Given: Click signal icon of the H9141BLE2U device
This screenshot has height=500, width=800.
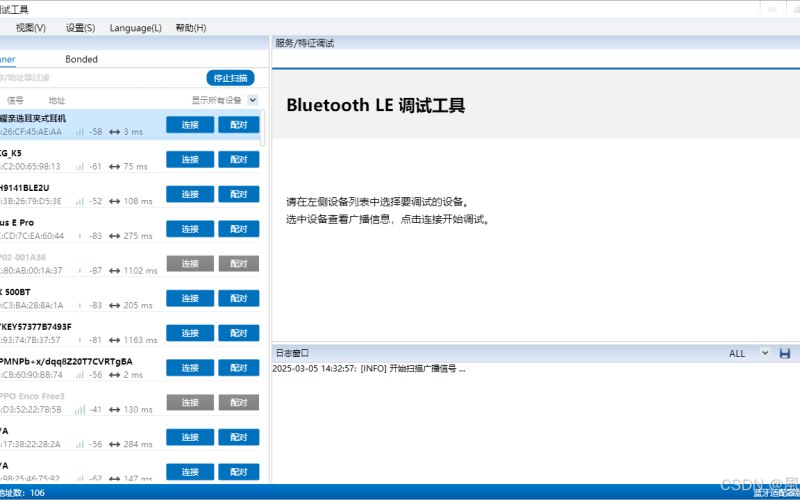Looking at the screenshot, I should coord(80,201).
